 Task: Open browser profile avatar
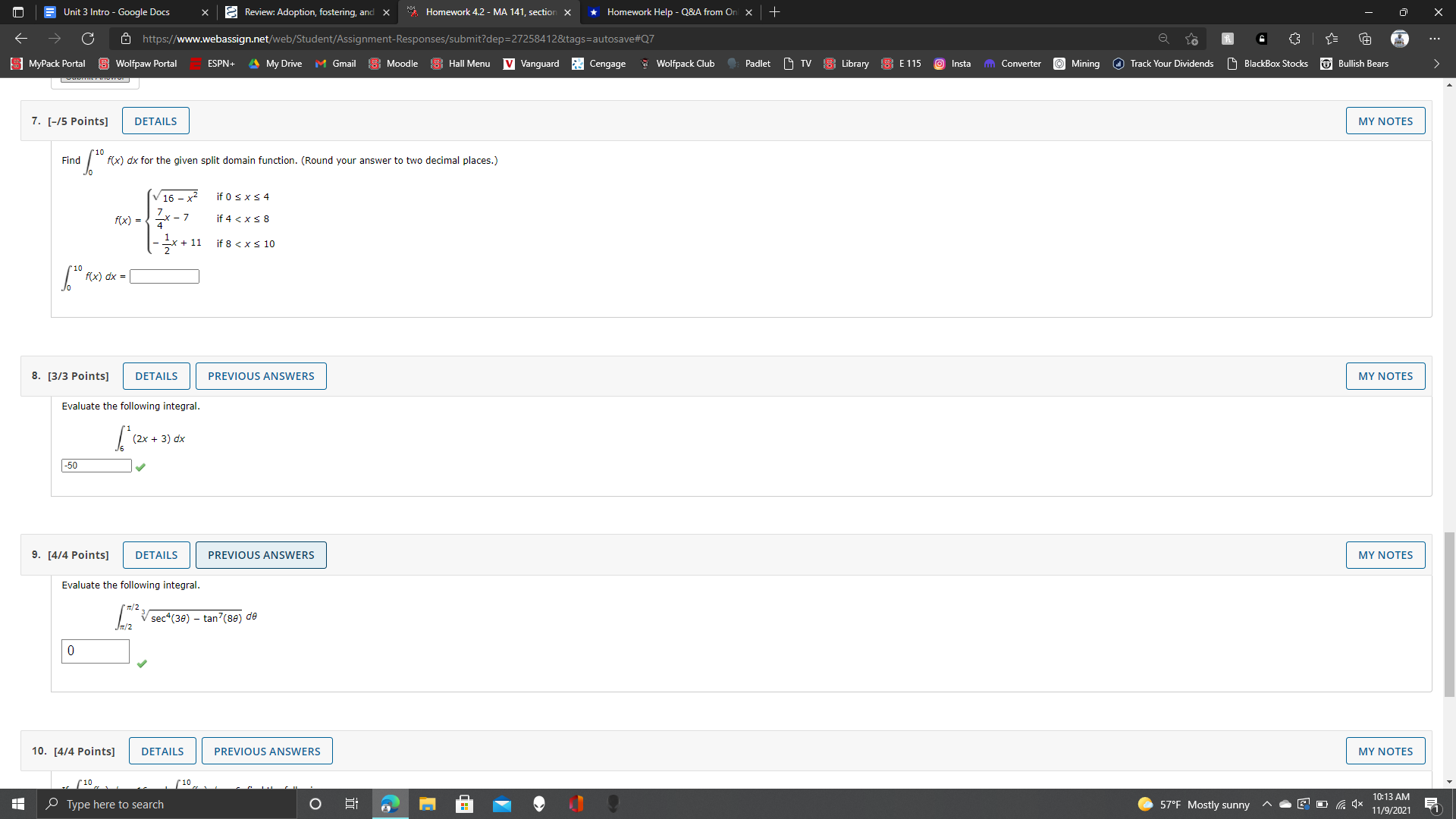1399,39
